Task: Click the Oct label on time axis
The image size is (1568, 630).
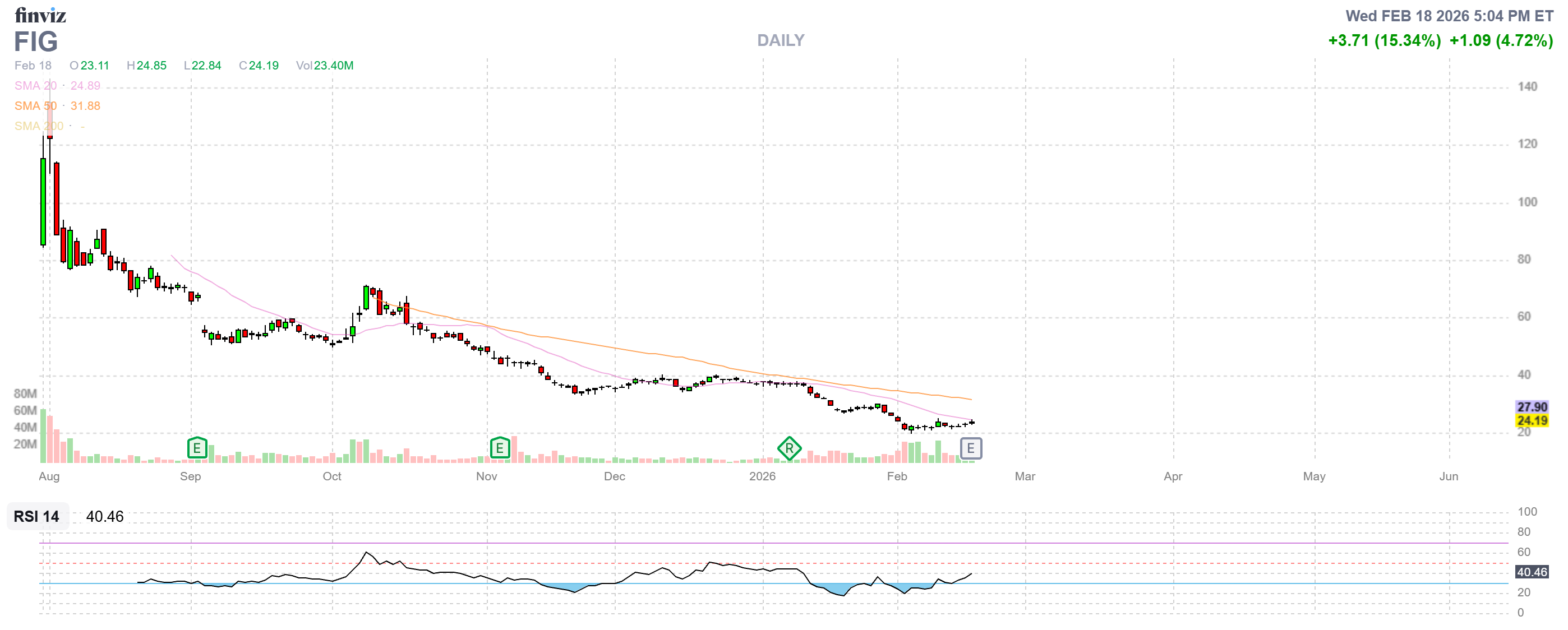Action: tap(332, 476)
